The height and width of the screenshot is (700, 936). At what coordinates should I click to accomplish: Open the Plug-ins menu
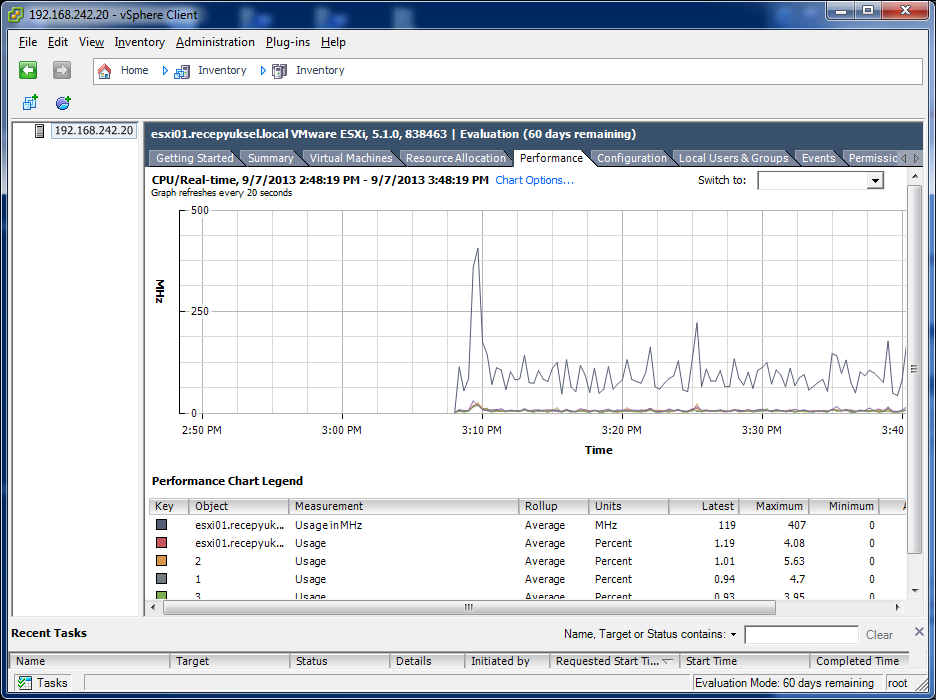coord(288,42)
